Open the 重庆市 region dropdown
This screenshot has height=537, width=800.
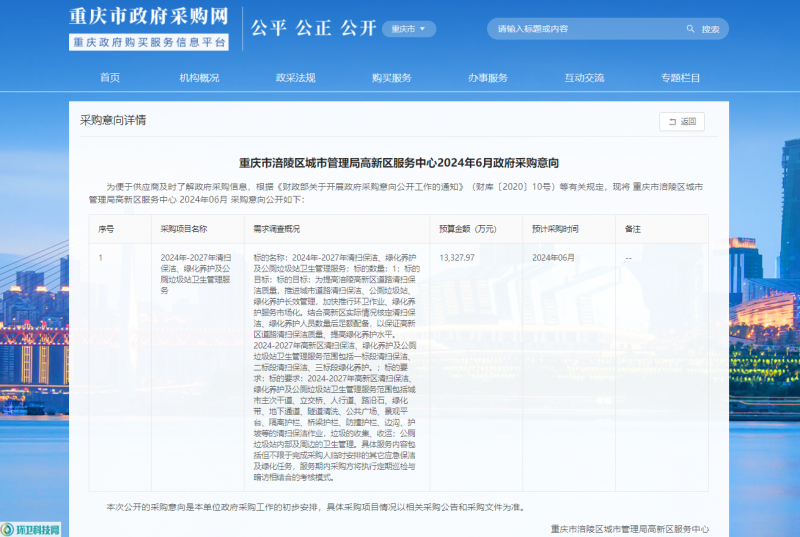point(409,29)
